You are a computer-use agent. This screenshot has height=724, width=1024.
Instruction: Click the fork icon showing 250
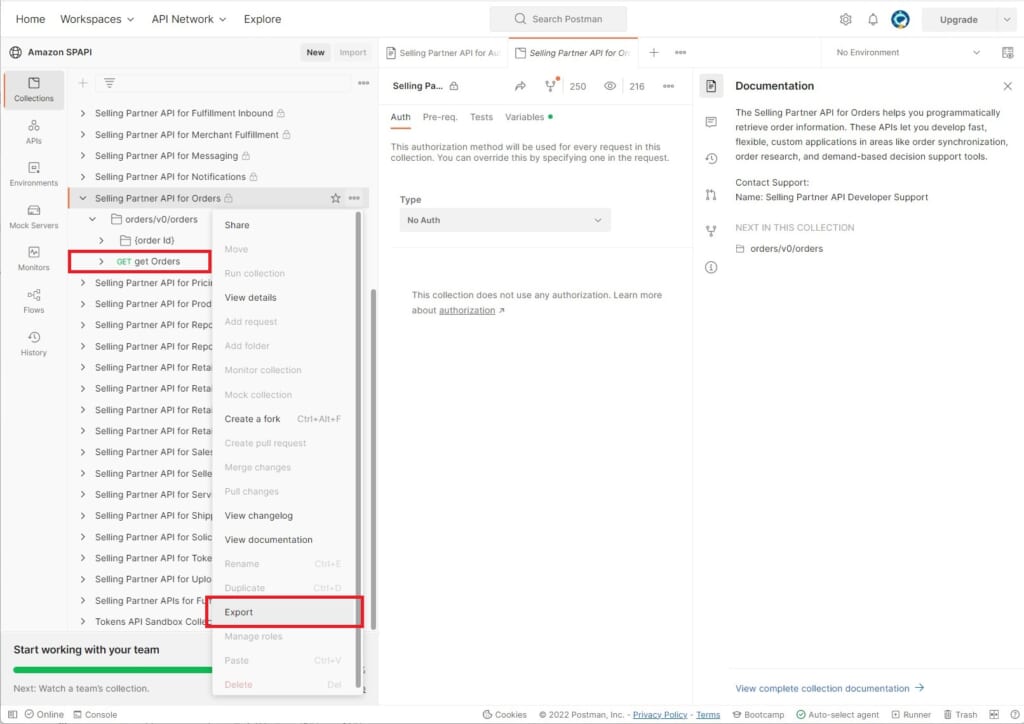point(551,86)
